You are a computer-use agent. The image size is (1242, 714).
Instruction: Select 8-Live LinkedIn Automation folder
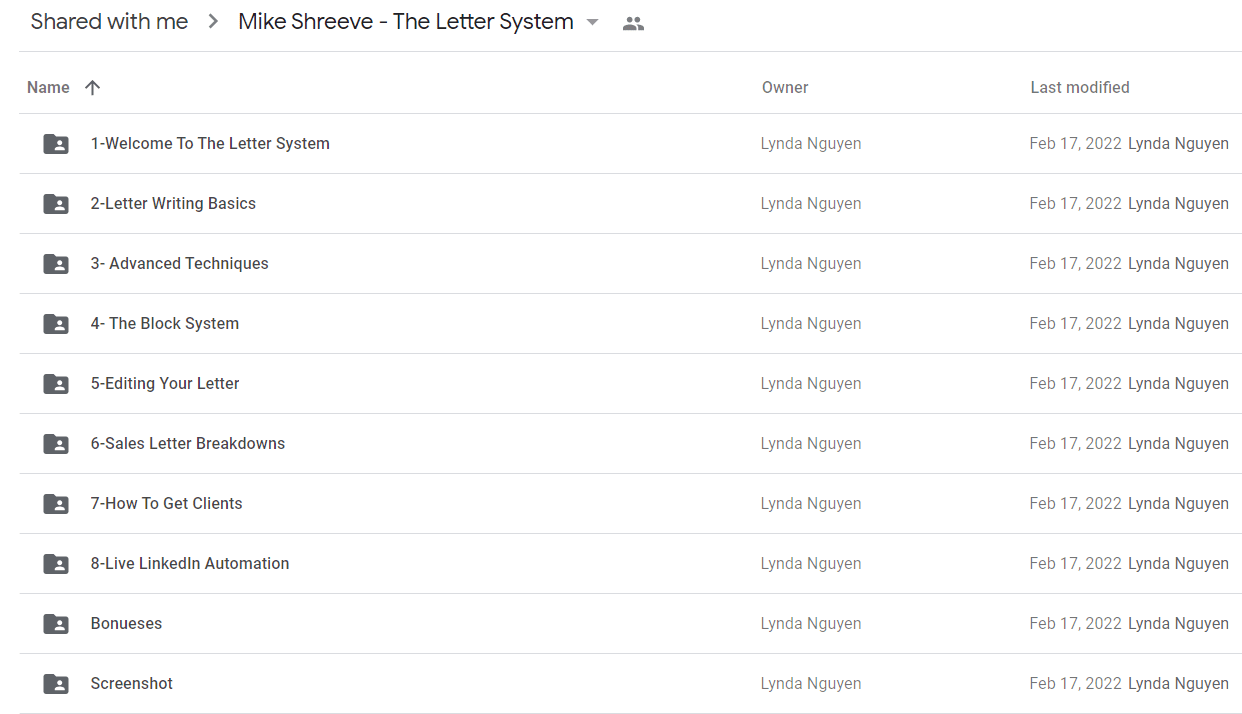click(x=631, y=564)
